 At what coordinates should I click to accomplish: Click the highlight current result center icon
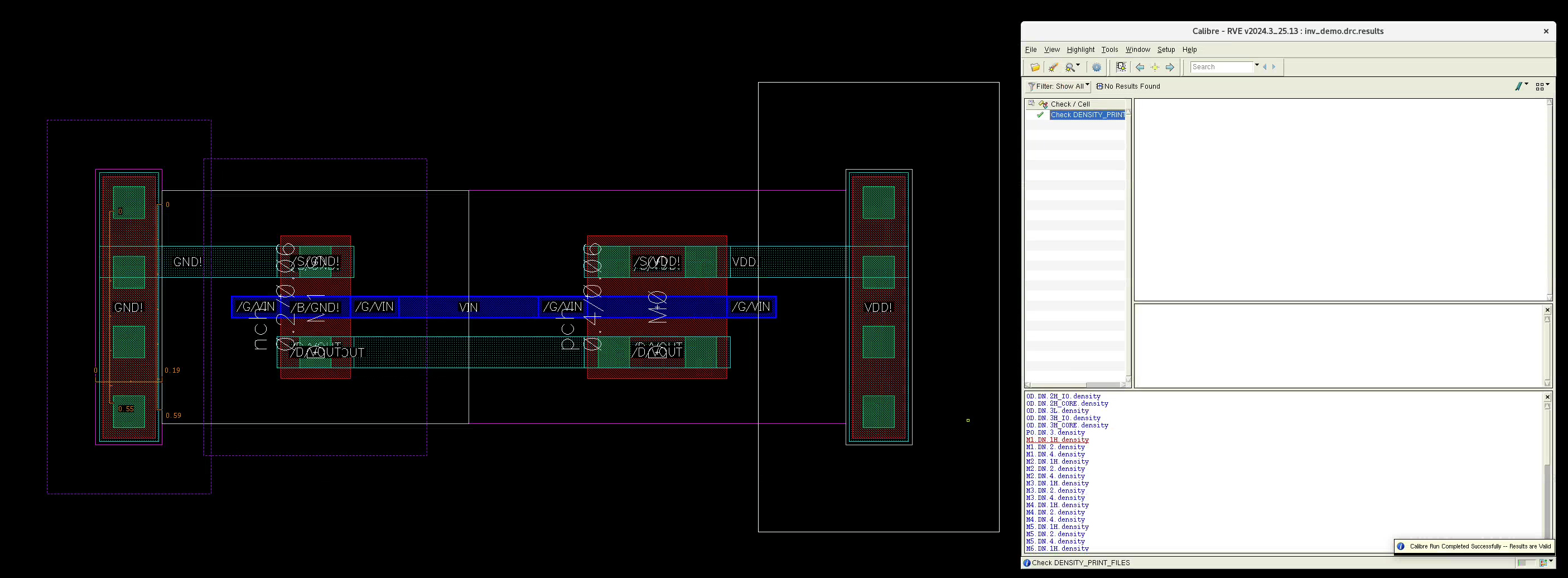click(1155, 67)
